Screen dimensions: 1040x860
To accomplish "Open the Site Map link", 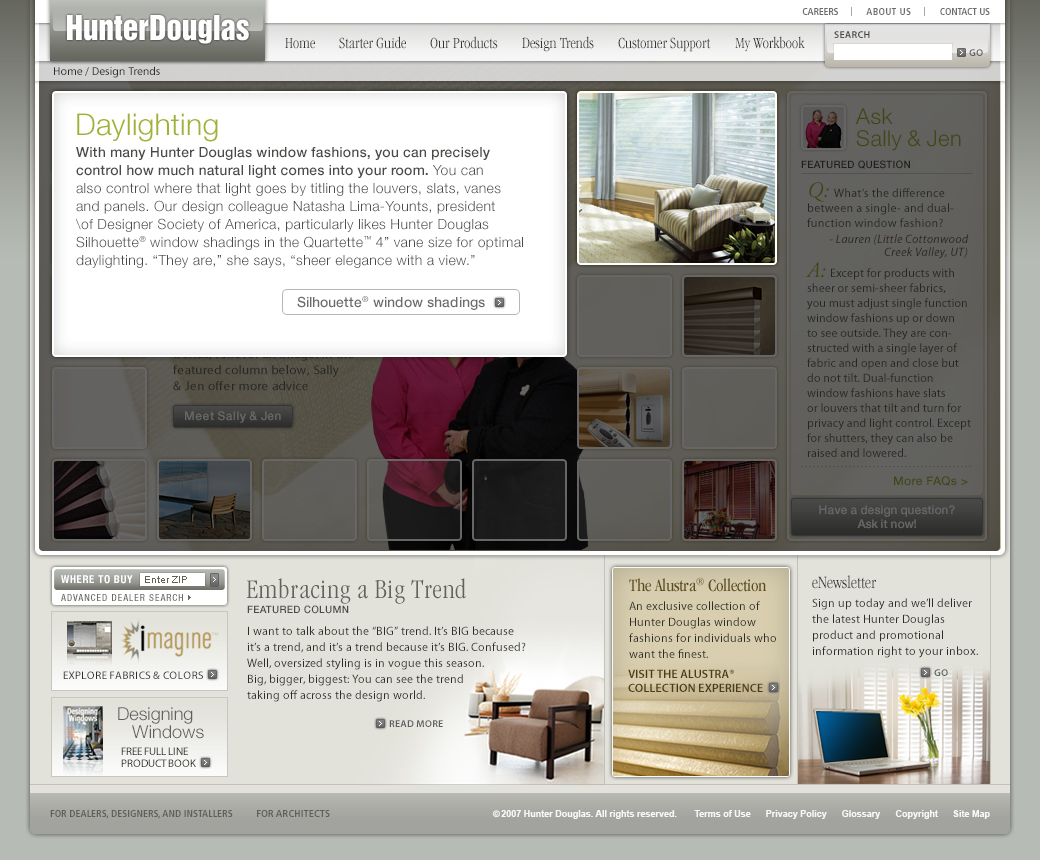I will 972,814.
